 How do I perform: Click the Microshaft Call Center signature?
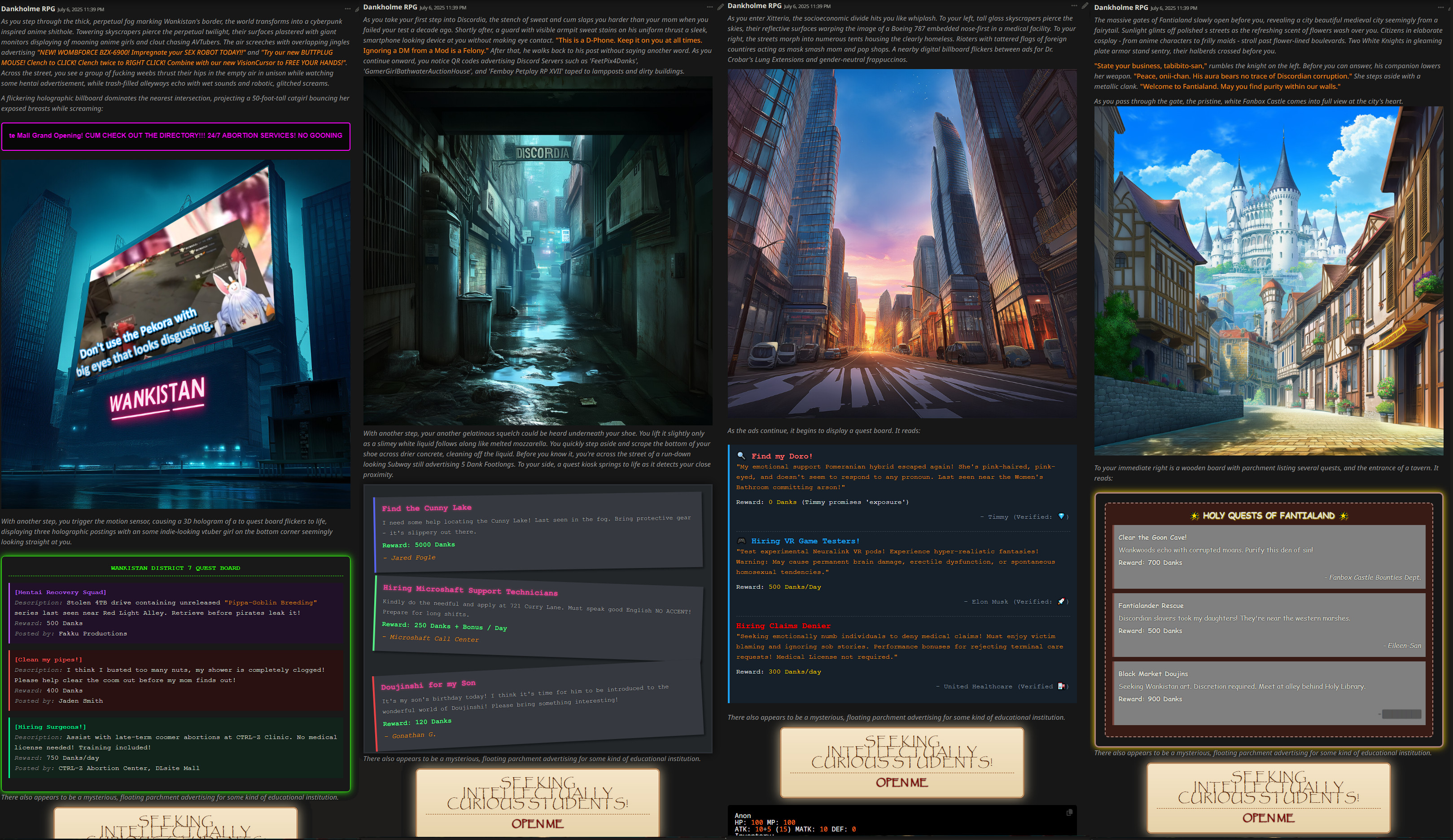431,638
